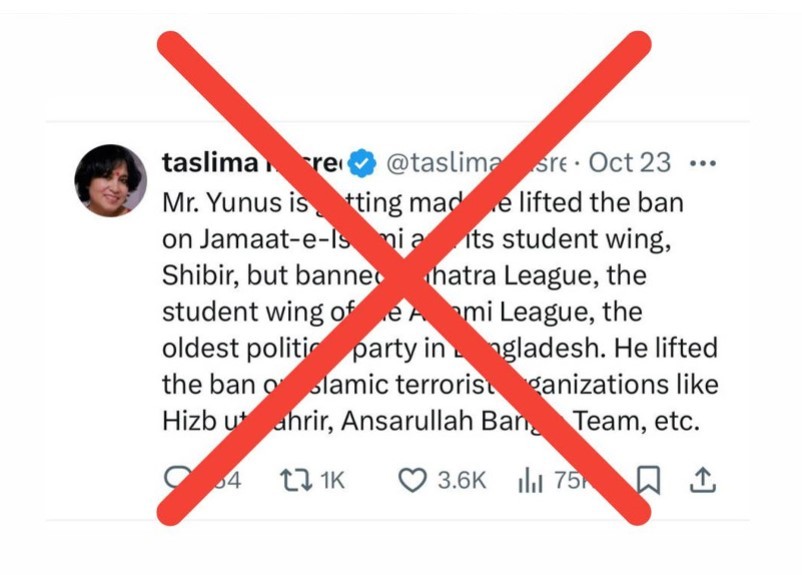Screen dimensions: 802x575
Task: Click the bold display name taslima
Action: 210,163
